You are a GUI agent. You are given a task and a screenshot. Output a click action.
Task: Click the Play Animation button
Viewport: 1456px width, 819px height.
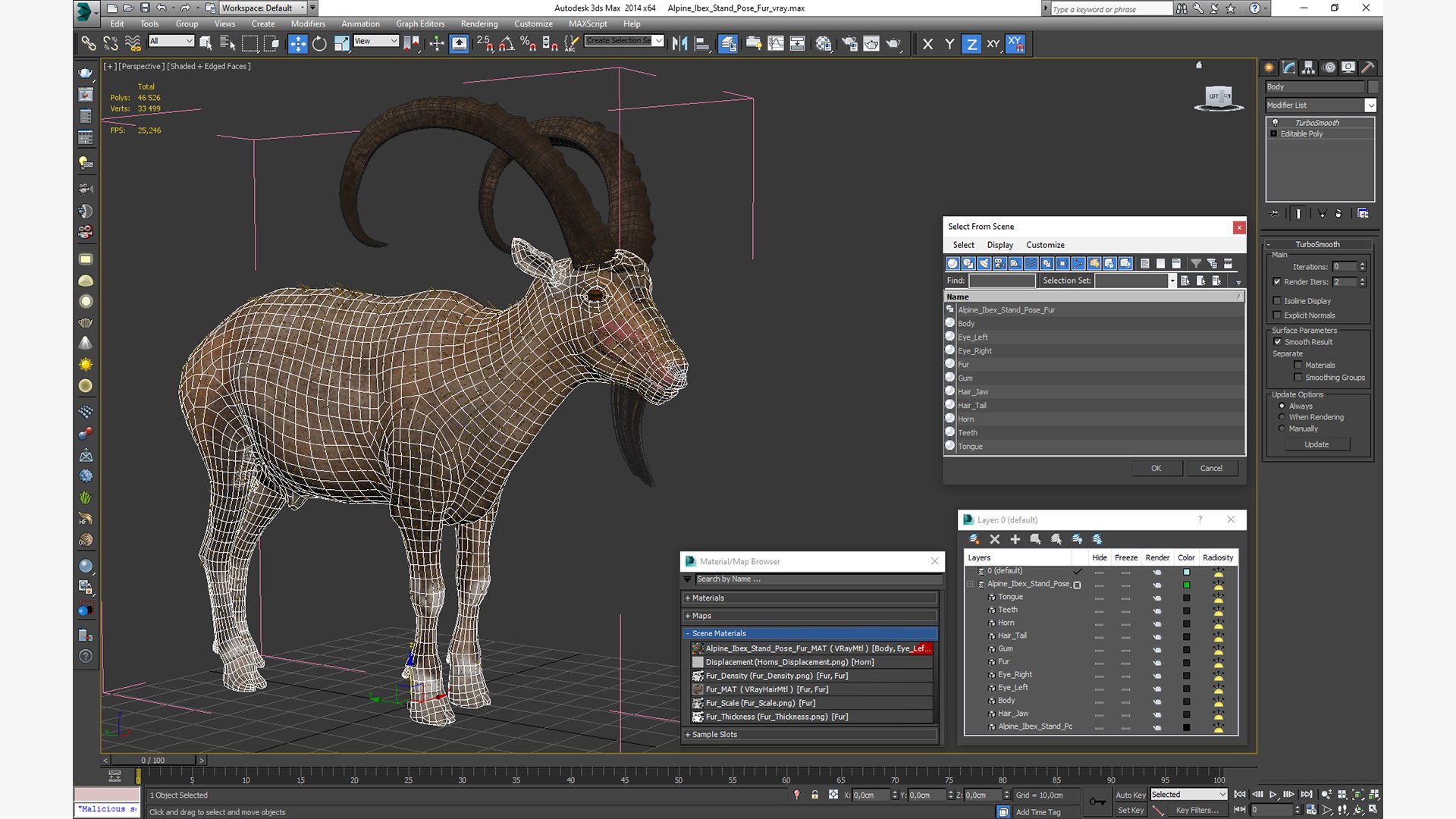pos(1273,794)
